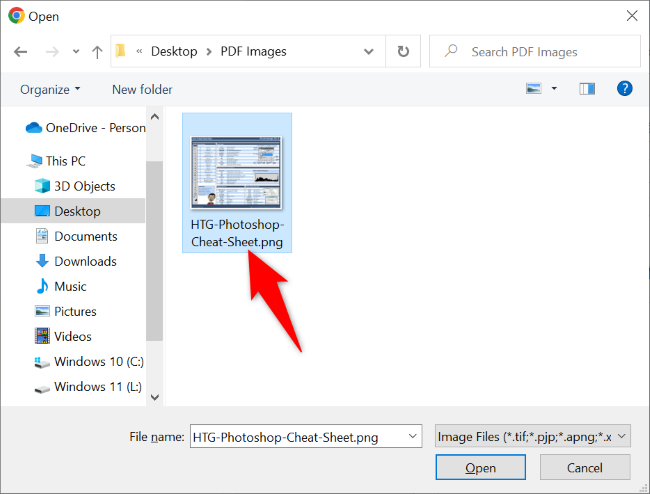Click the Open button
Viewport: 650px width, 494px height.
[480, 467]
